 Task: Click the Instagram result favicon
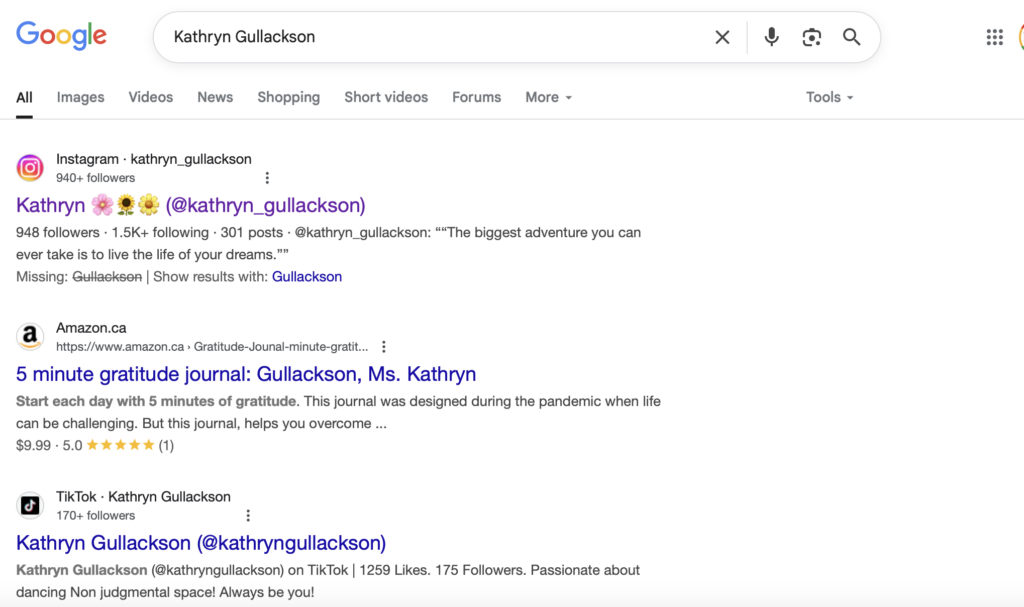coord(30,168)
